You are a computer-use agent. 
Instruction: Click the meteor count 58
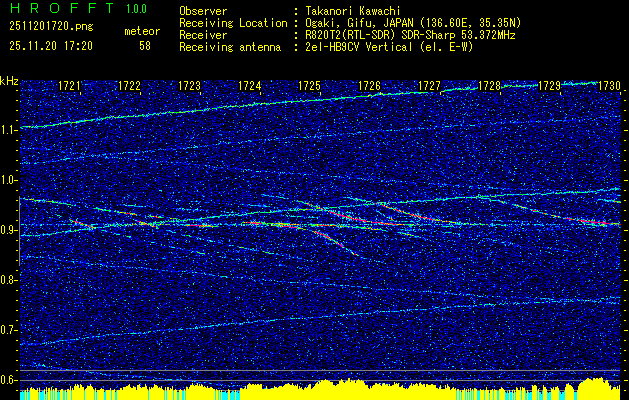145,46
